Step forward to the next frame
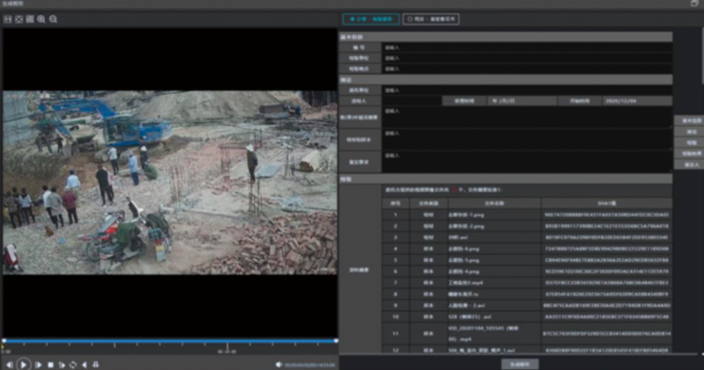704x370 pixels. pos(39,365)
